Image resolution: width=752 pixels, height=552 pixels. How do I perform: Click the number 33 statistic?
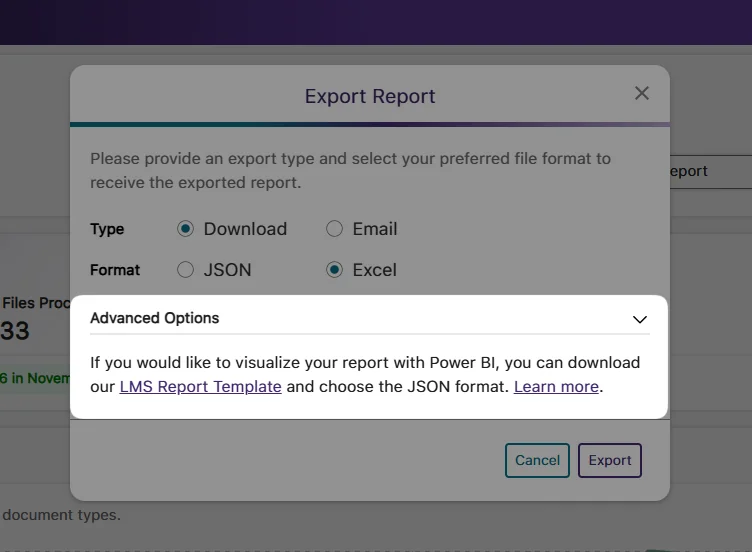15,331
